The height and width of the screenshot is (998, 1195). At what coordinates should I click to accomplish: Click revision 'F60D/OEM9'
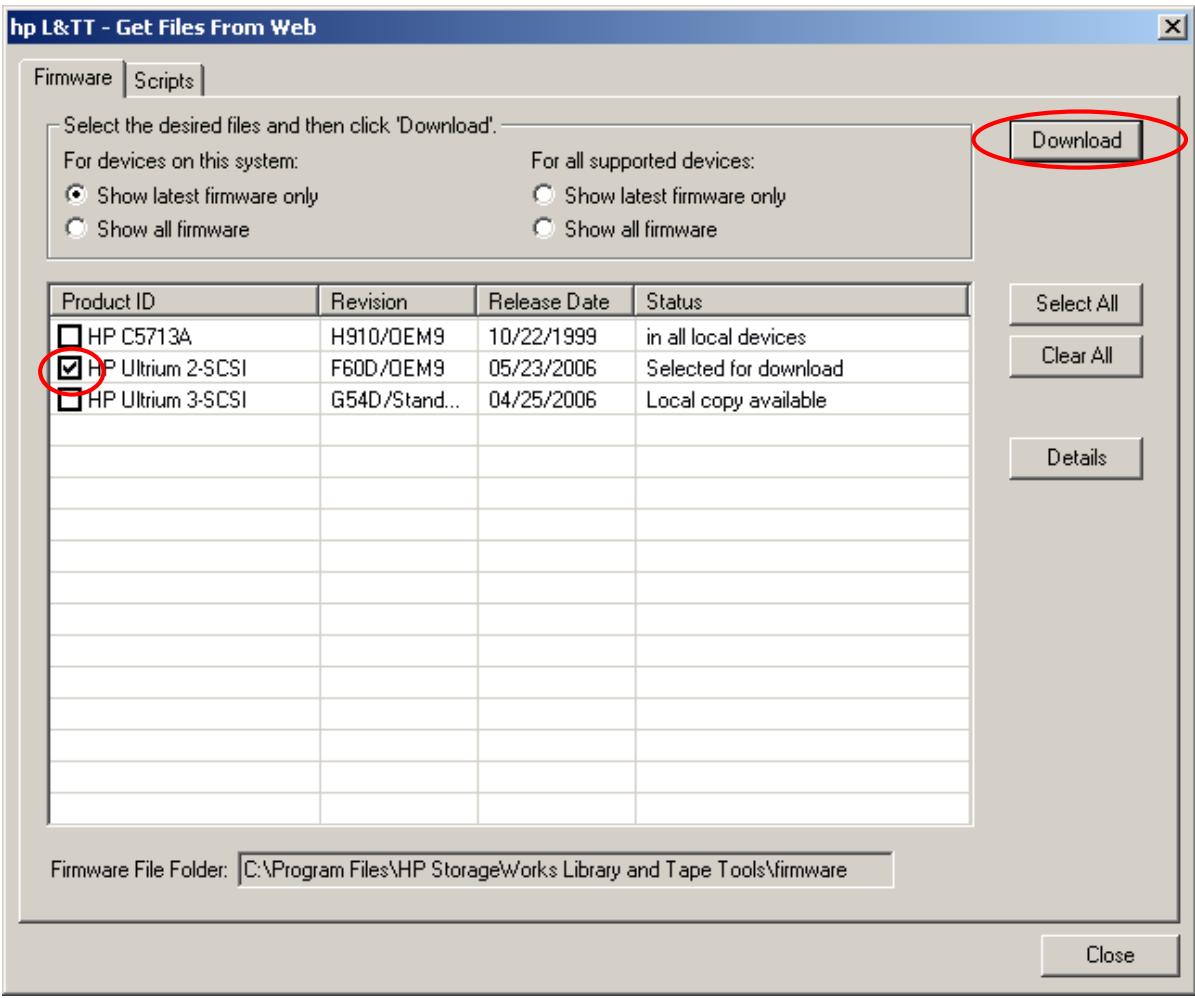point(387,368)
